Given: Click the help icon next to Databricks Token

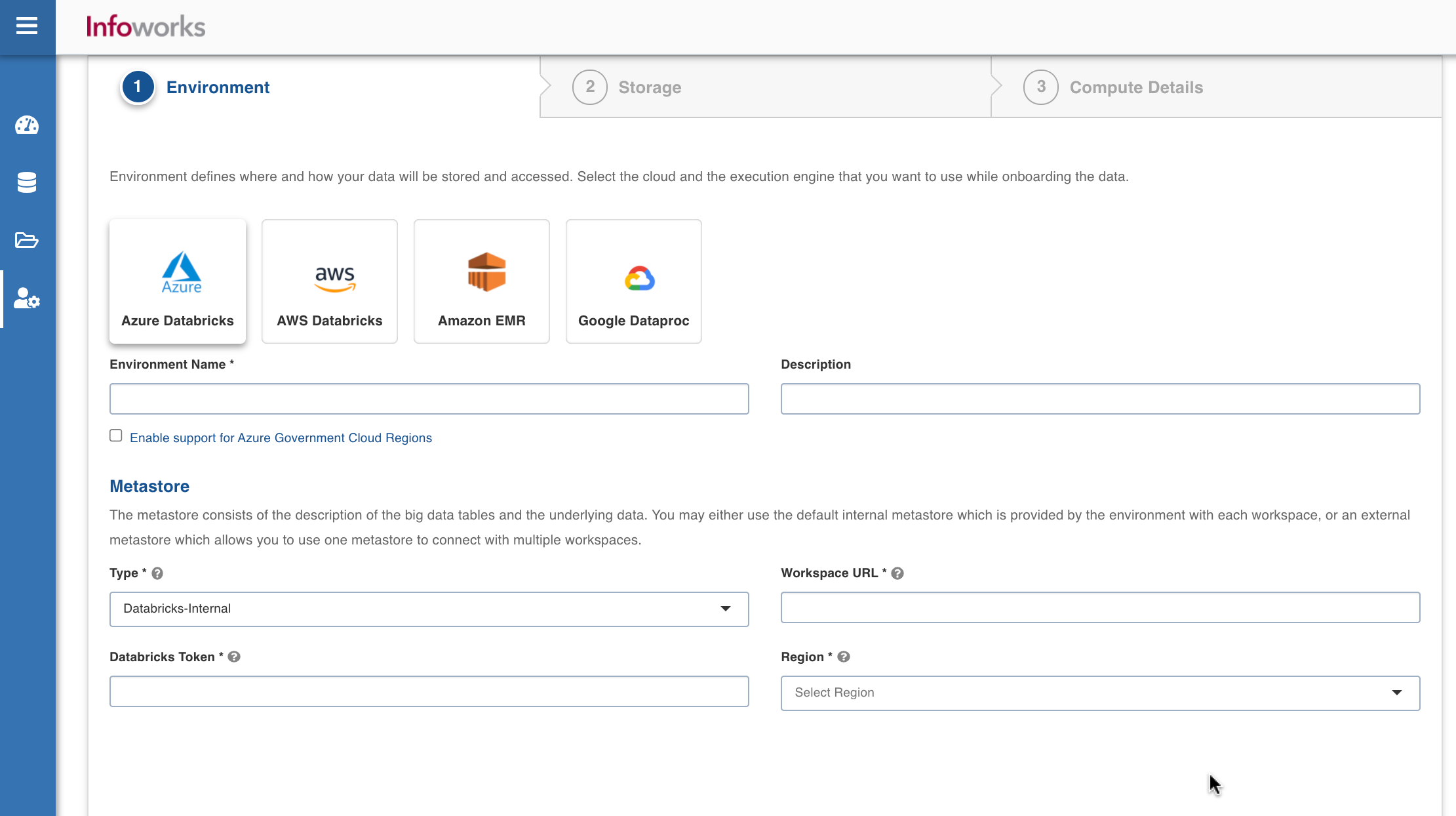Looking at the screenshot, I should pyautogui.click(x=234, y=657).
